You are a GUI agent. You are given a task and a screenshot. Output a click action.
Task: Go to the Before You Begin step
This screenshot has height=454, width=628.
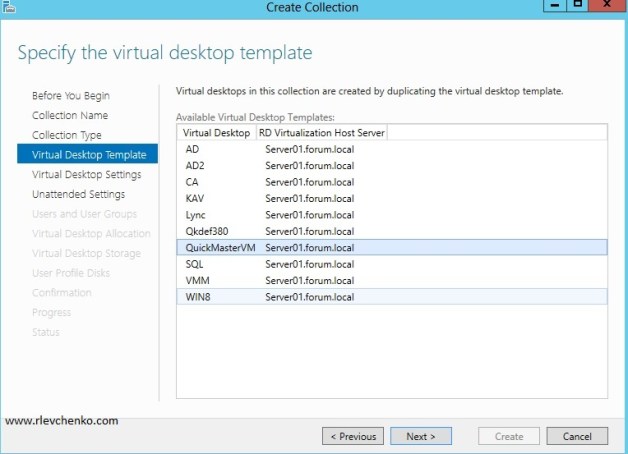point(71,96)
